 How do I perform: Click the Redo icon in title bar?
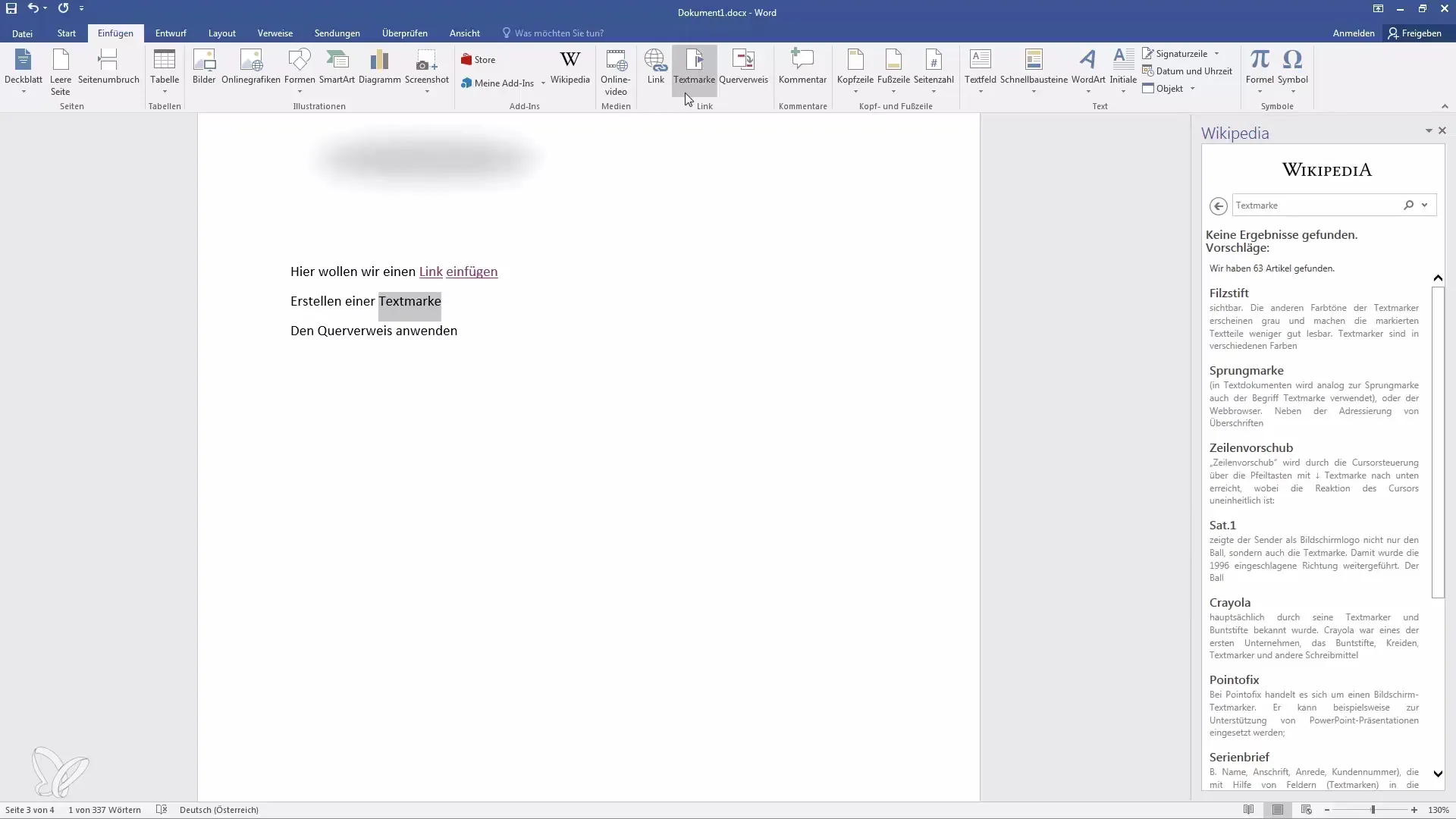pos(63,8)
